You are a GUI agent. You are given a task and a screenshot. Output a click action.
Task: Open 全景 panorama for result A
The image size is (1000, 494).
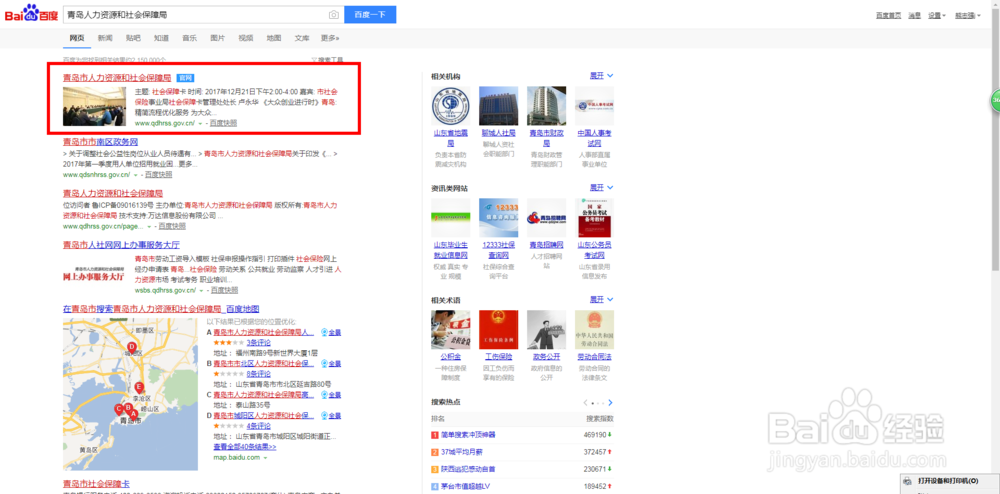click(x=331, y=332)
